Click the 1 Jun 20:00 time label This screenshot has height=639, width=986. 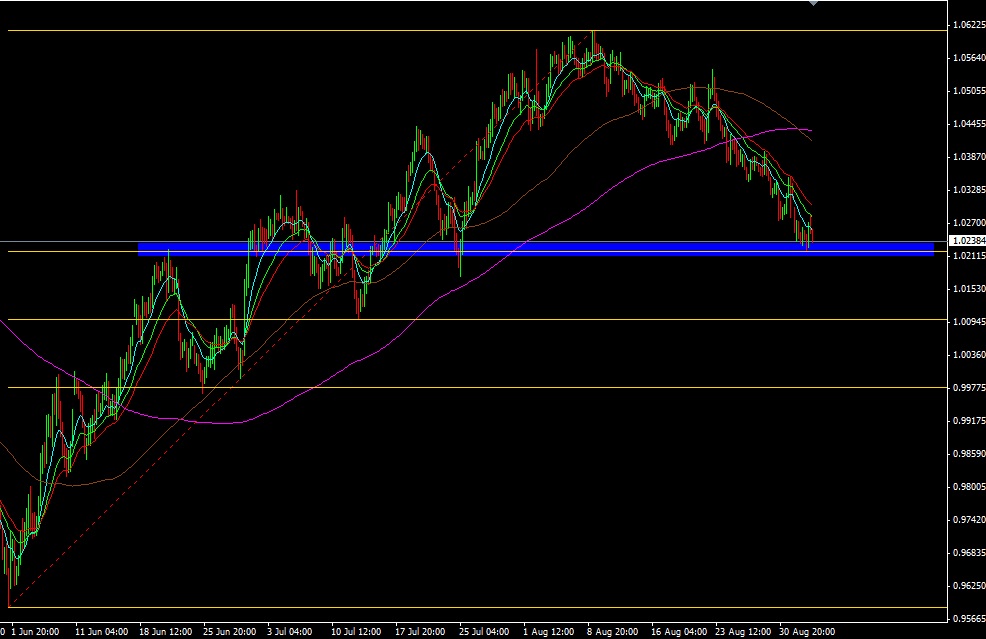(x=35, y=631)
